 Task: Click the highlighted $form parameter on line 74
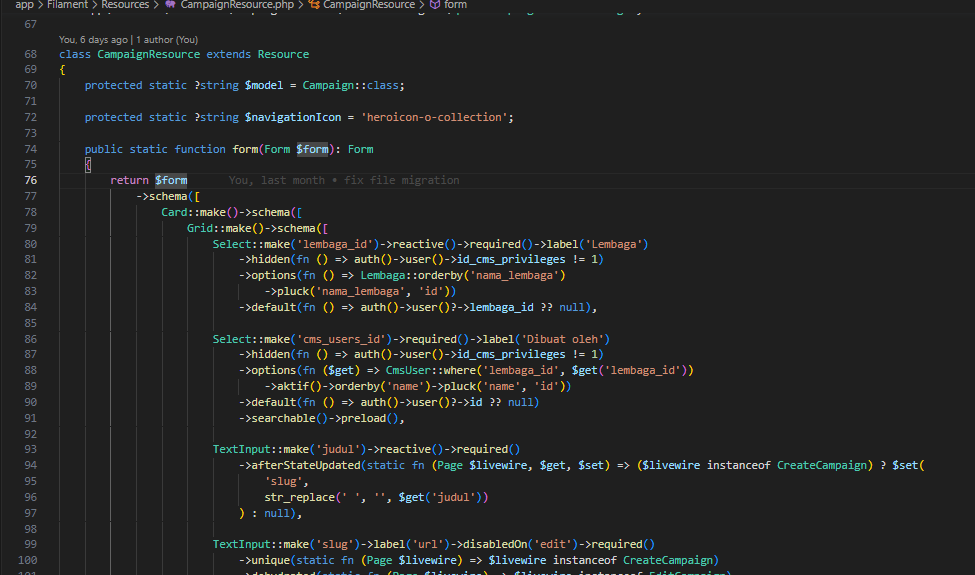point(312,149)
